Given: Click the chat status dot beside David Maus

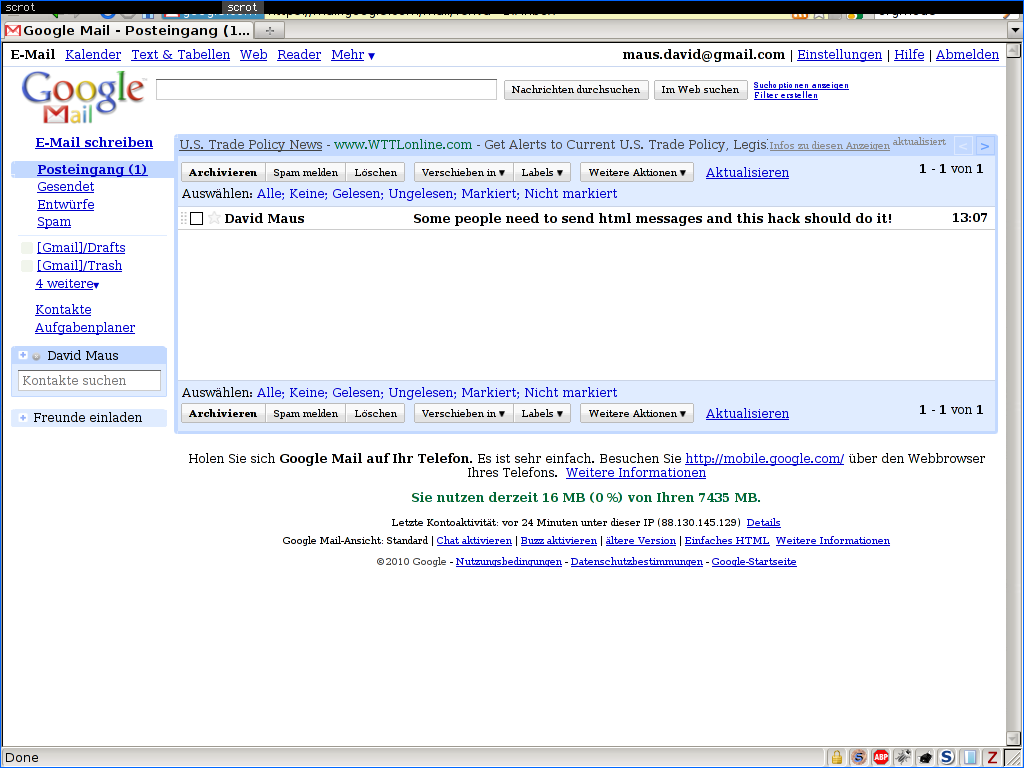Looking at the screenshot, I should 37,357.
